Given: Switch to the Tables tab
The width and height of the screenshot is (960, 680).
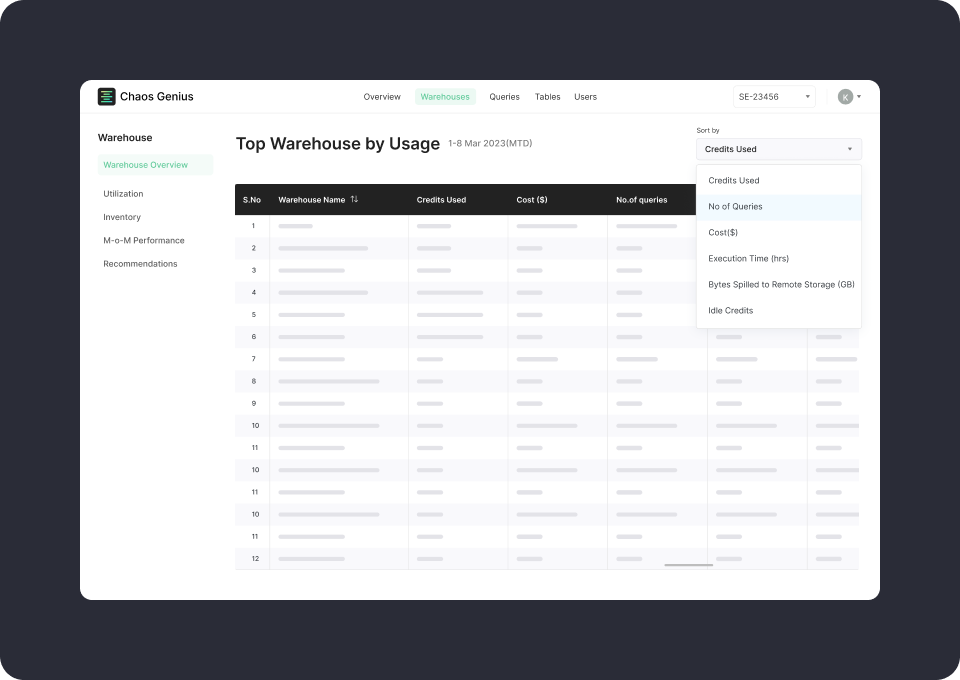Looking at the screenshot, I should (547, 96).
